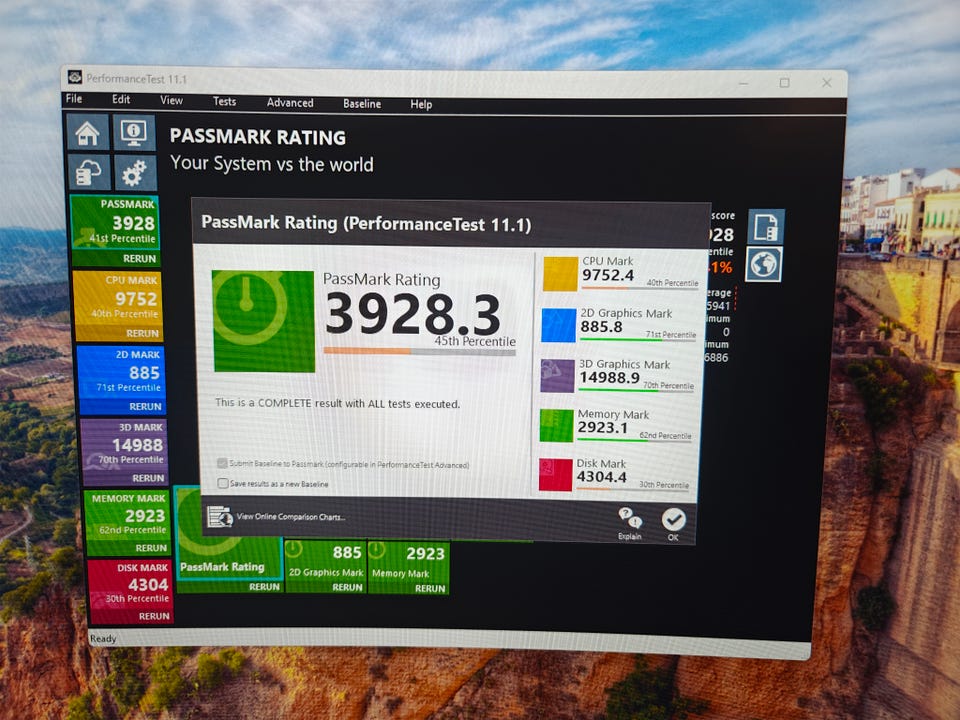Click the 45th Percentile label
This screenshot has width=960, height=720.
(475, 341)
